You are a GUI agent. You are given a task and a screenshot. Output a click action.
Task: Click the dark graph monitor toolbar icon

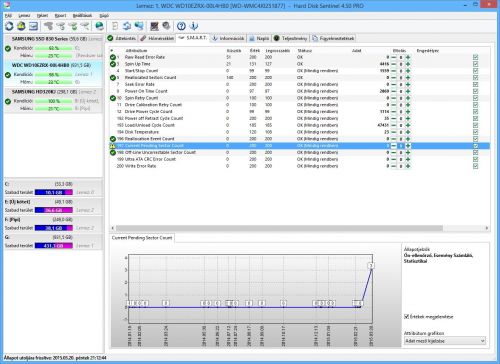coord(154,26)
